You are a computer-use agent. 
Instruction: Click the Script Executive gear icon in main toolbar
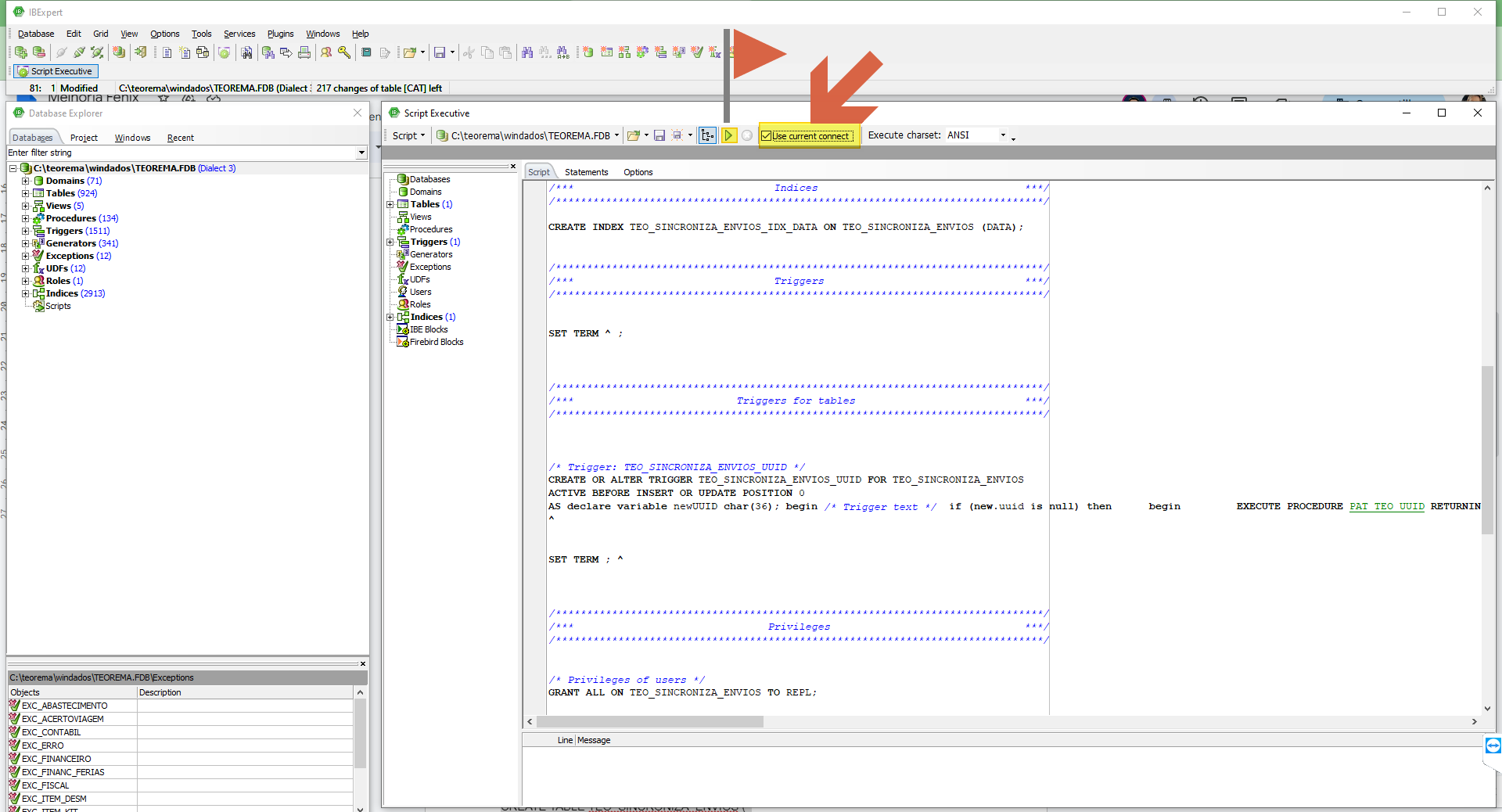pos(225,52)
